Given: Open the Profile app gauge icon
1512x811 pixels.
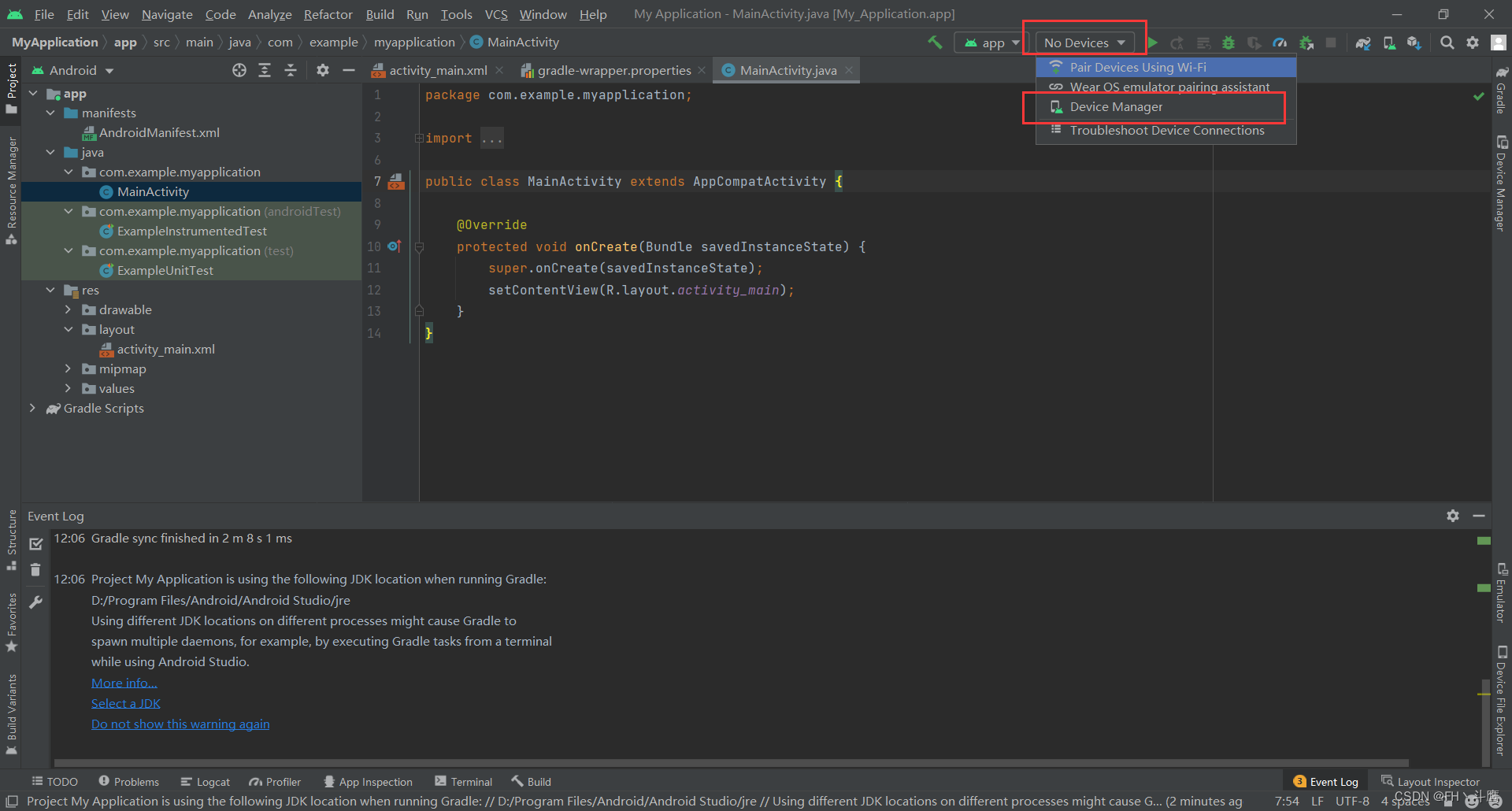Looking at the screenshot, I should pos(1280,43).
